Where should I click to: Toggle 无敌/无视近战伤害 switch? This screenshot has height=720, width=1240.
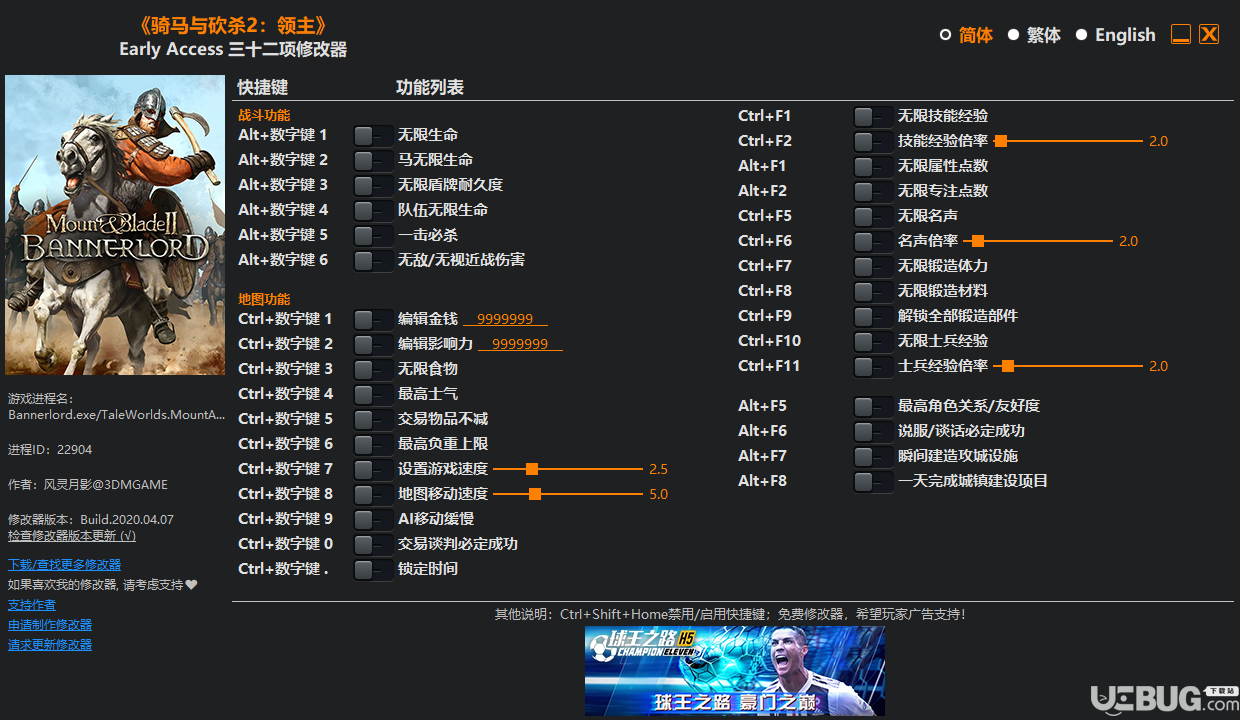click(373, 260)
